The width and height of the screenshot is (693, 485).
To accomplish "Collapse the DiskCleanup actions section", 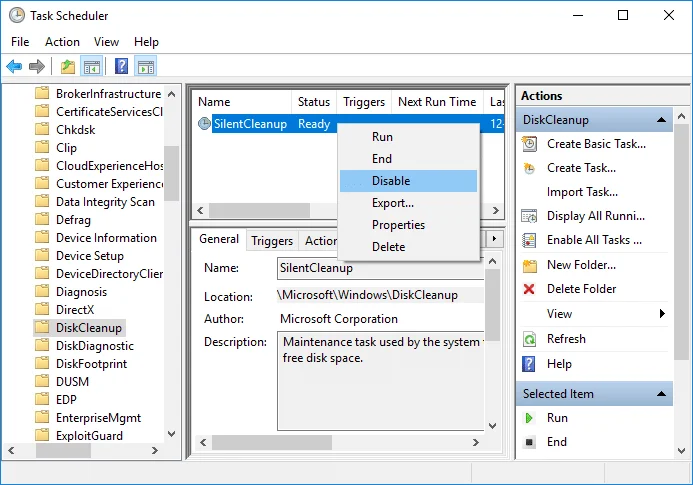I will click(662, 120).
